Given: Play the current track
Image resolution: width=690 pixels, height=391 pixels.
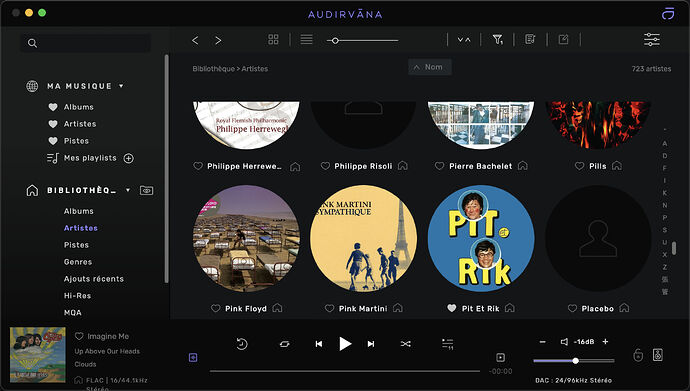Looking at the screenshot, I should pyautogui.click(x=345, y=343).
